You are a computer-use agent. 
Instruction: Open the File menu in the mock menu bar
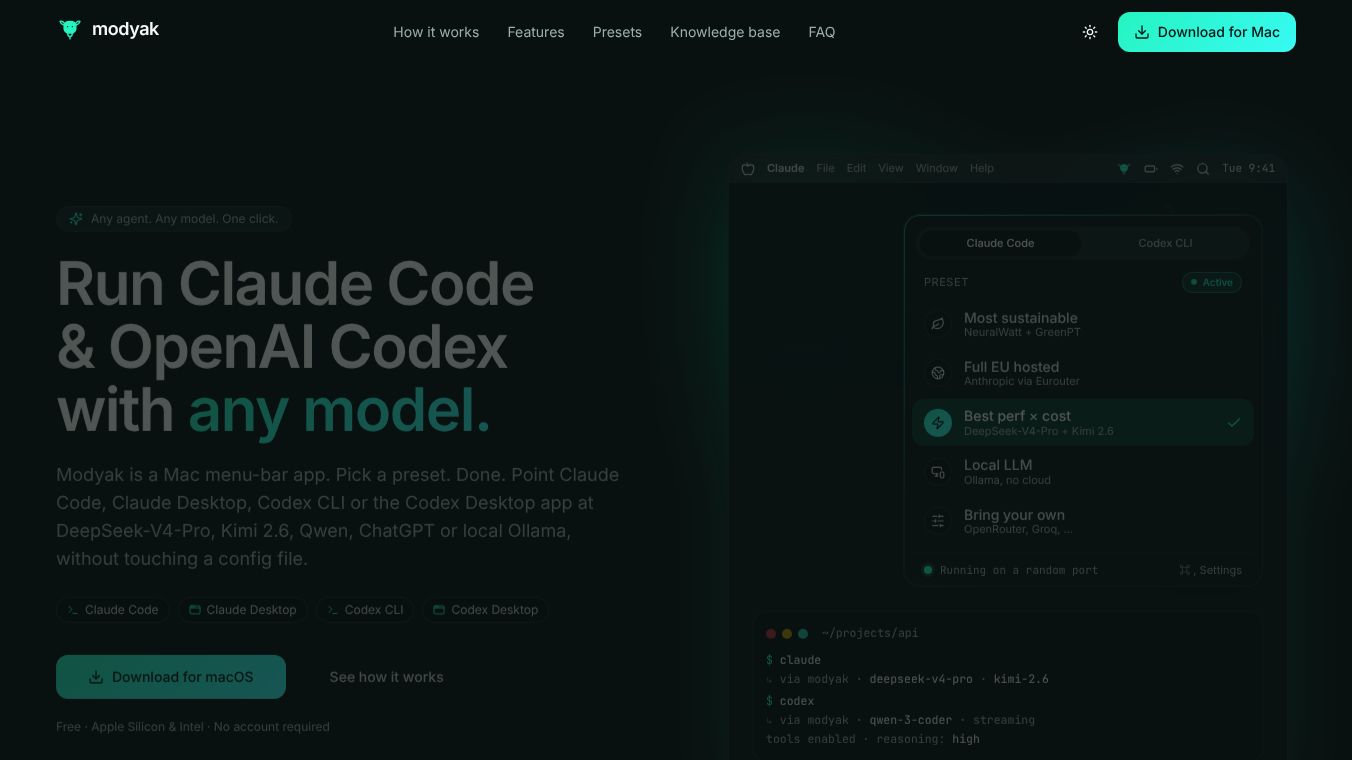825,168
